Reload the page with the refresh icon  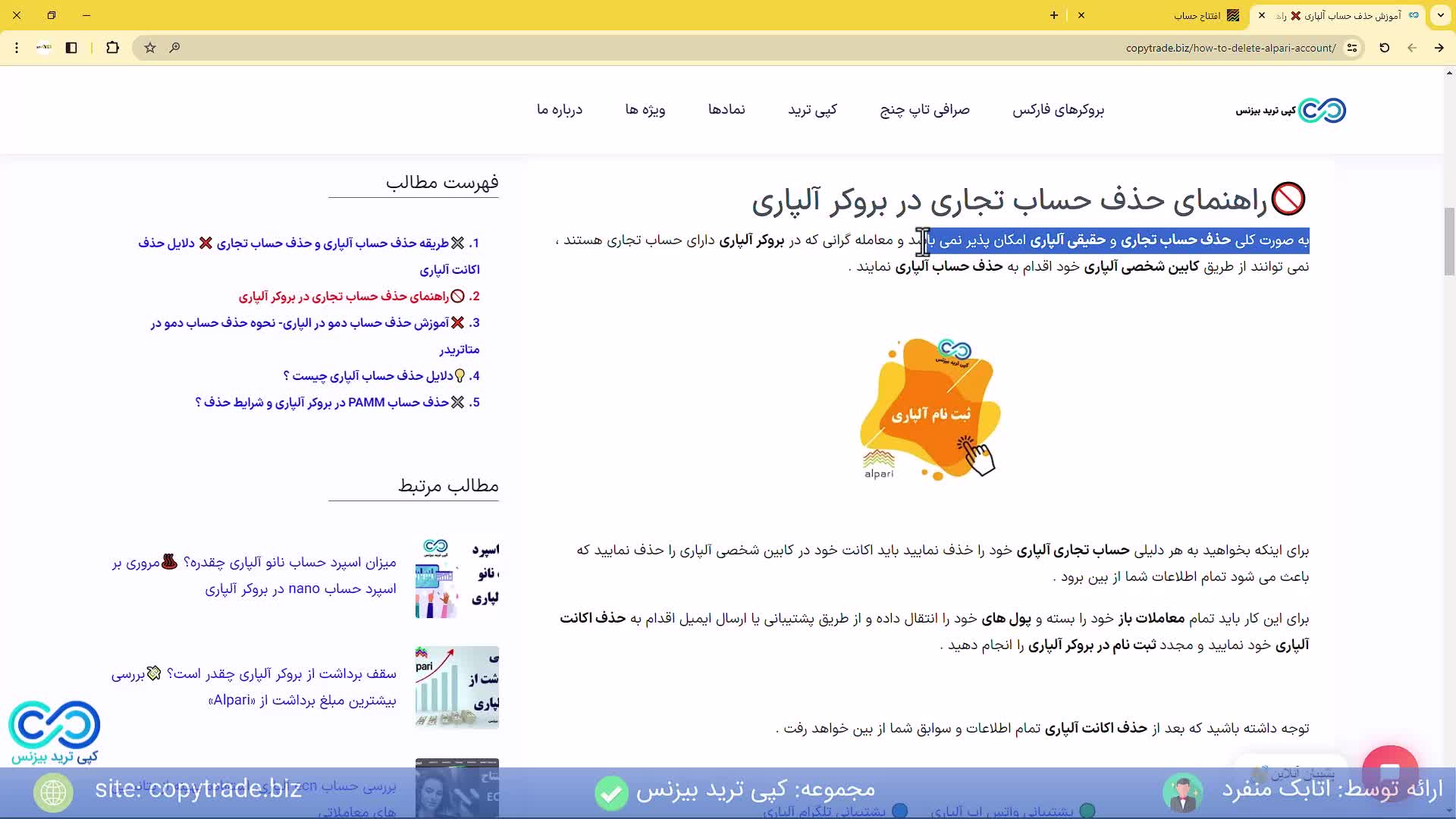click(x=1384, y=47)
